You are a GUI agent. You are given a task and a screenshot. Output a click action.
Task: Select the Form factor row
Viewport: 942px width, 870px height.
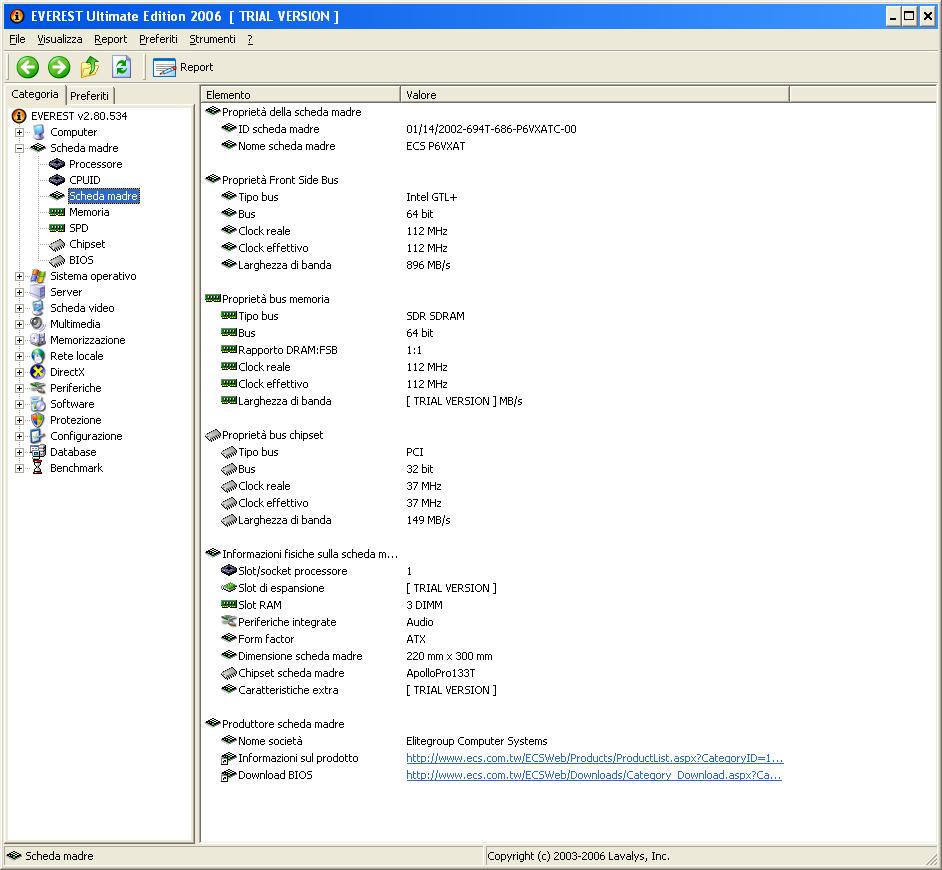266,639
